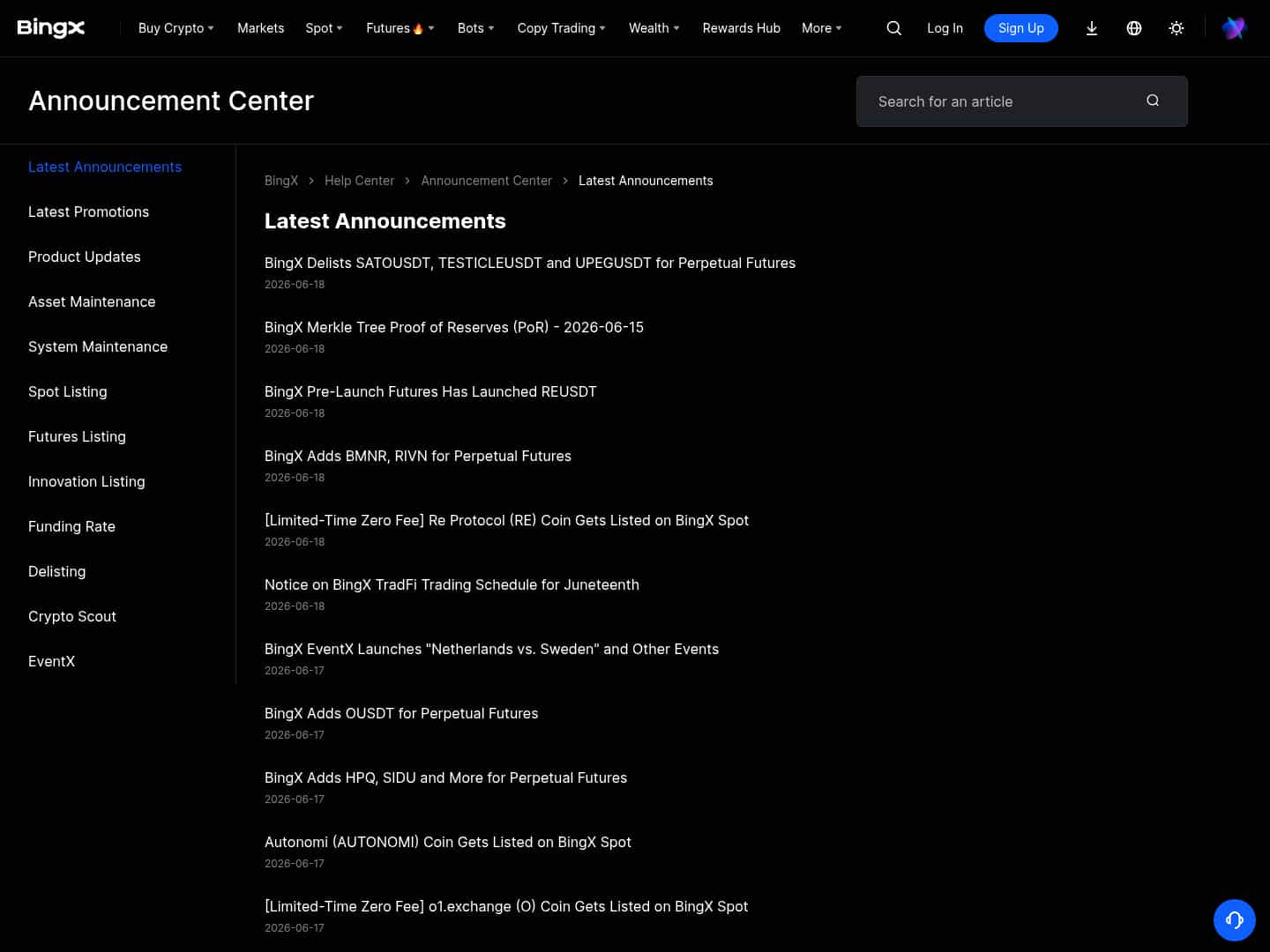
Task: Open Autonomi (AUTONOMI) Spot listing article
Action: [x=448, y=842]
